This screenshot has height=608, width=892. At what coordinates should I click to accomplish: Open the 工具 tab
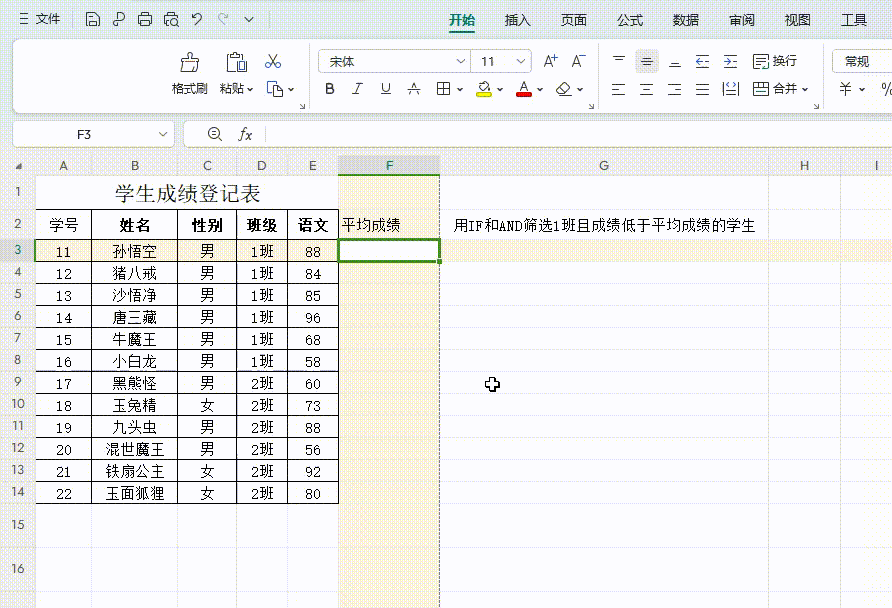tap(854, 20)
